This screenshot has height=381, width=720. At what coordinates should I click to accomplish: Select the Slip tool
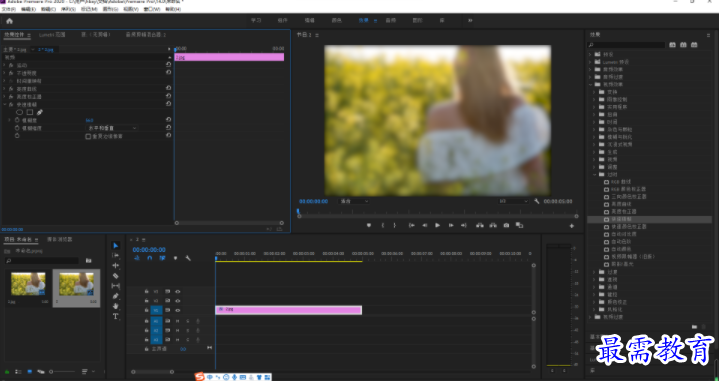pos(116,286)
